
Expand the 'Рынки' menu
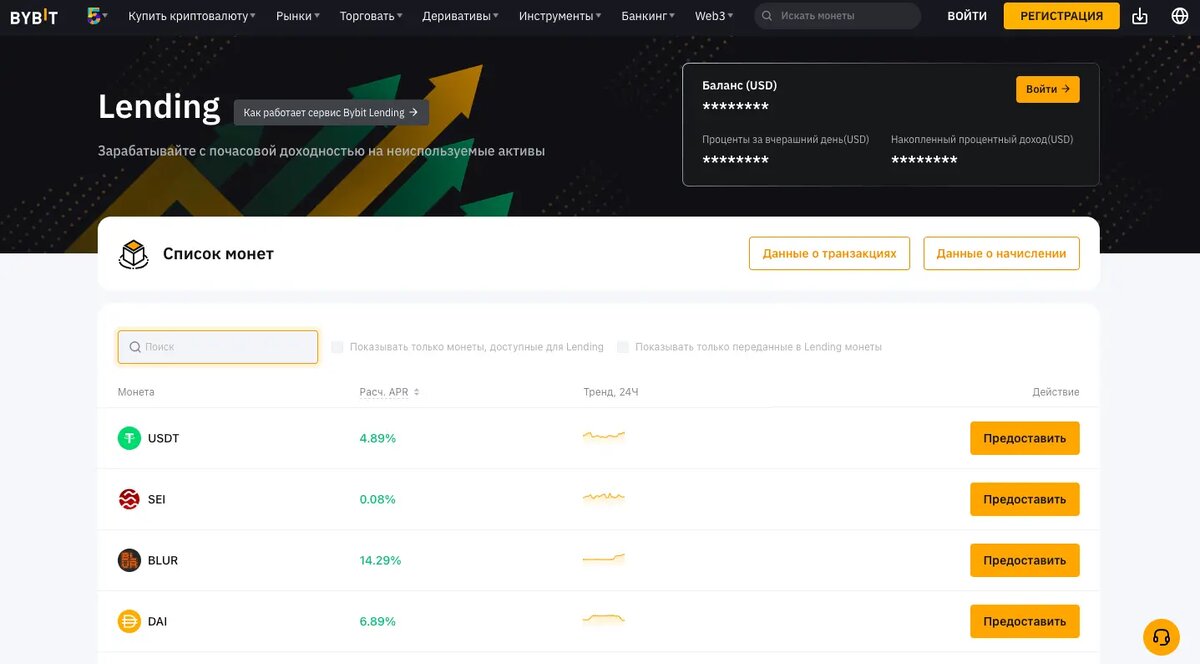[298, 16]
